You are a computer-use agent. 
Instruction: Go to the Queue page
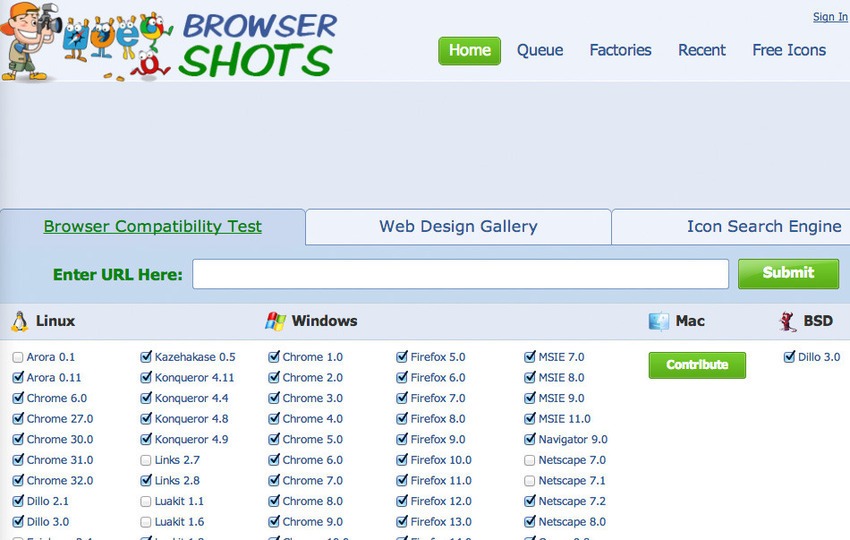tap(540, 50)
